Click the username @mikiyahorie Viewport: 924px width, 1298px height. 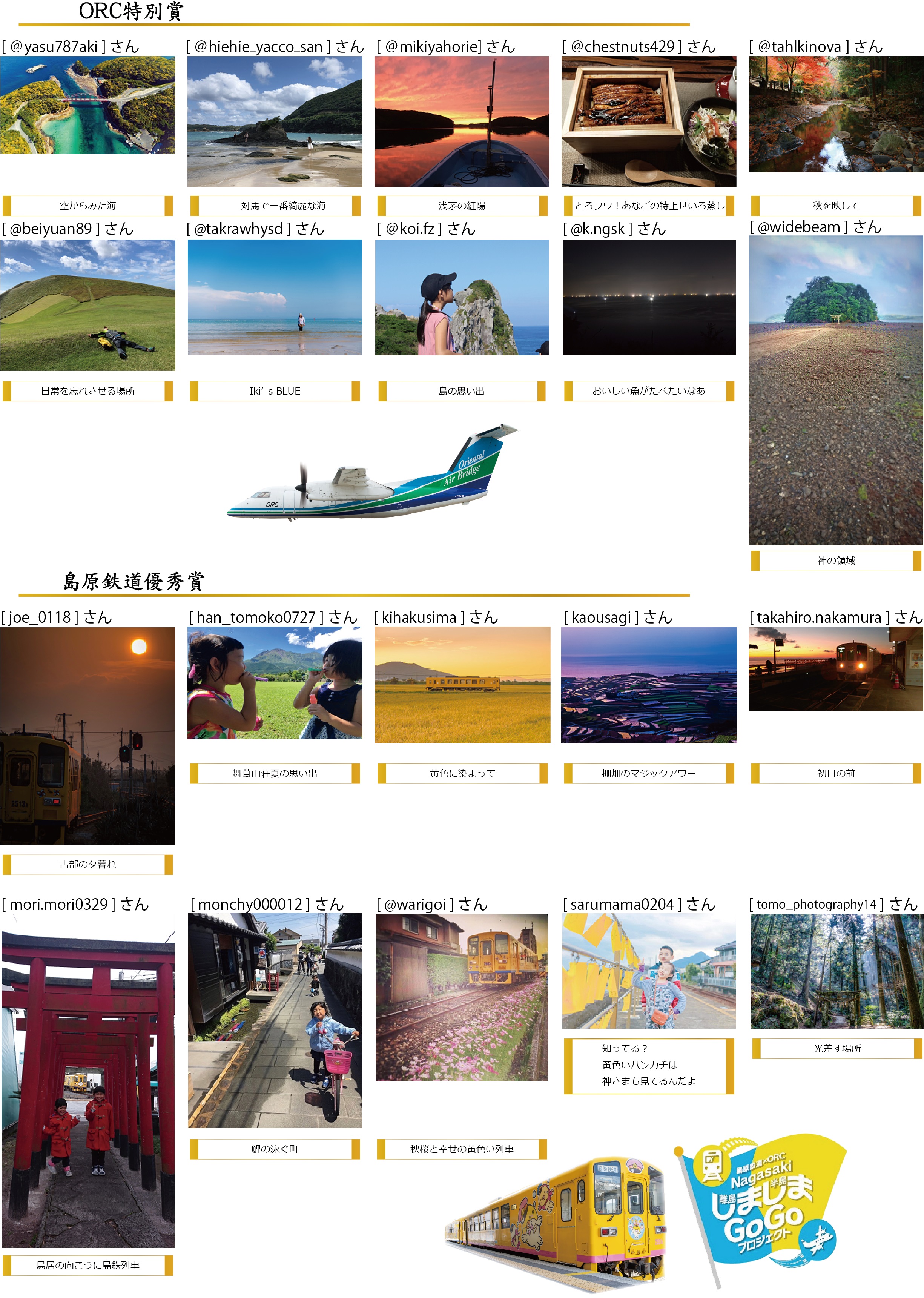(431, 47)
